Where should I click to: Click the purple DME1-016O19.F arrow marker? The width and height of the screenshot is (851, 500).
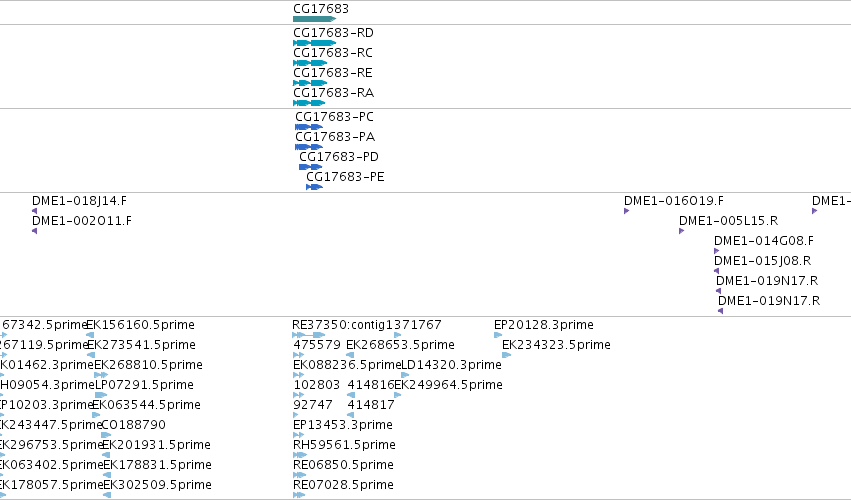pos(626,211)
